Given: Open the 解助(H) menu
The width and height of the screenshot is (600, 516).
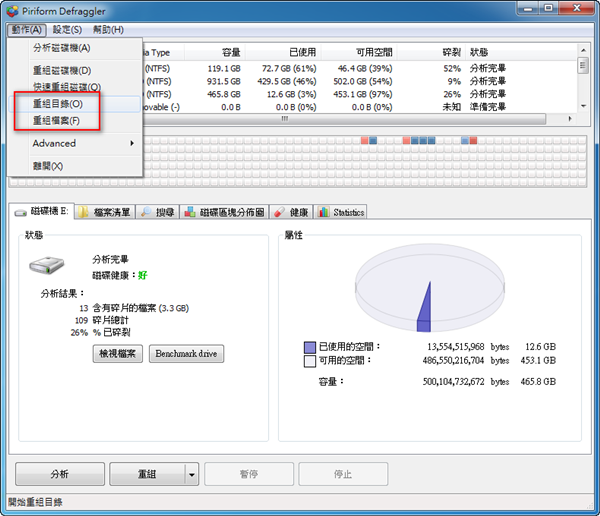Looking at the screenshot, I should [108, 29].
